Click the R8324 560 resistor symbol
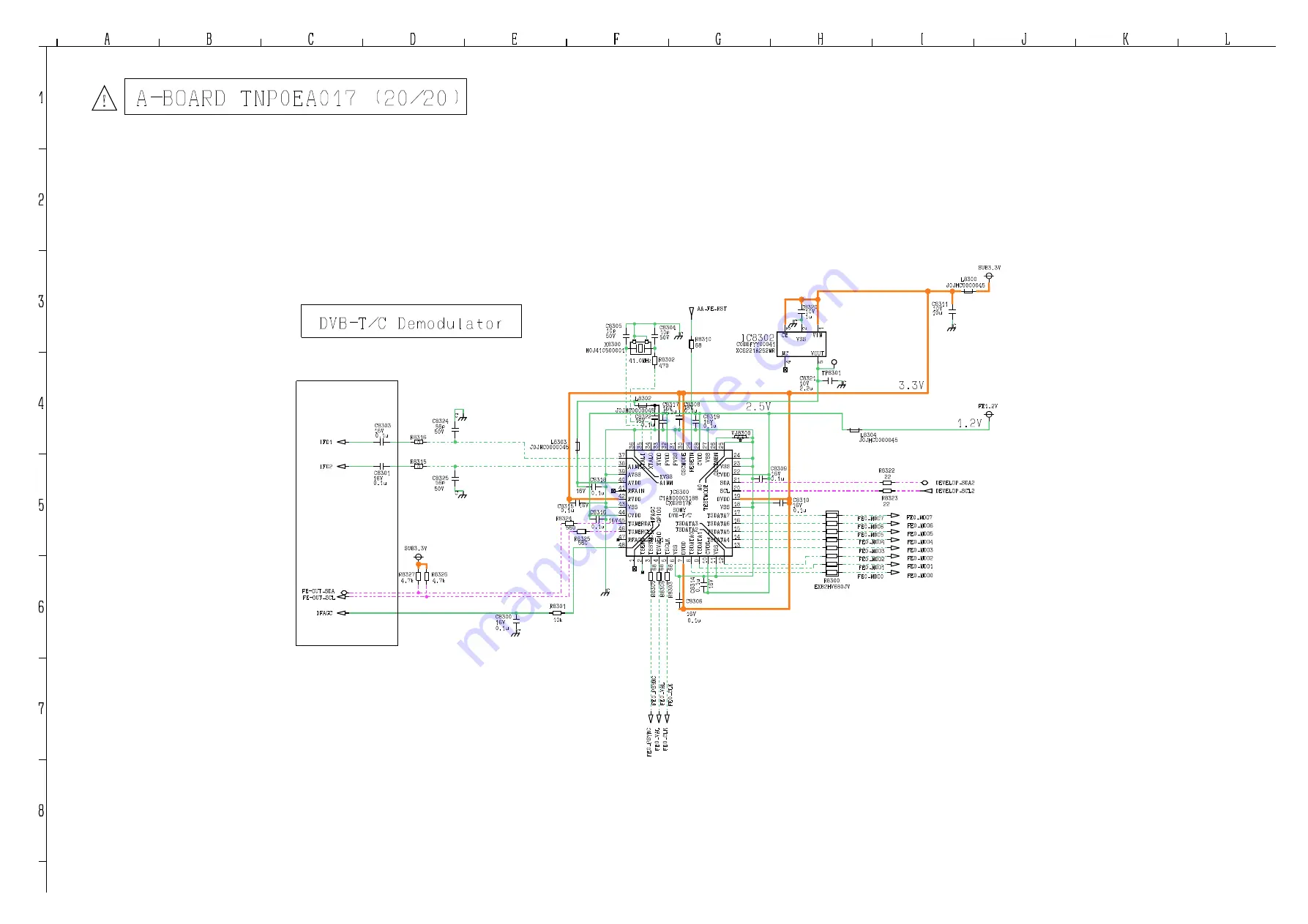1308x924 pixels. pos(569,524)
